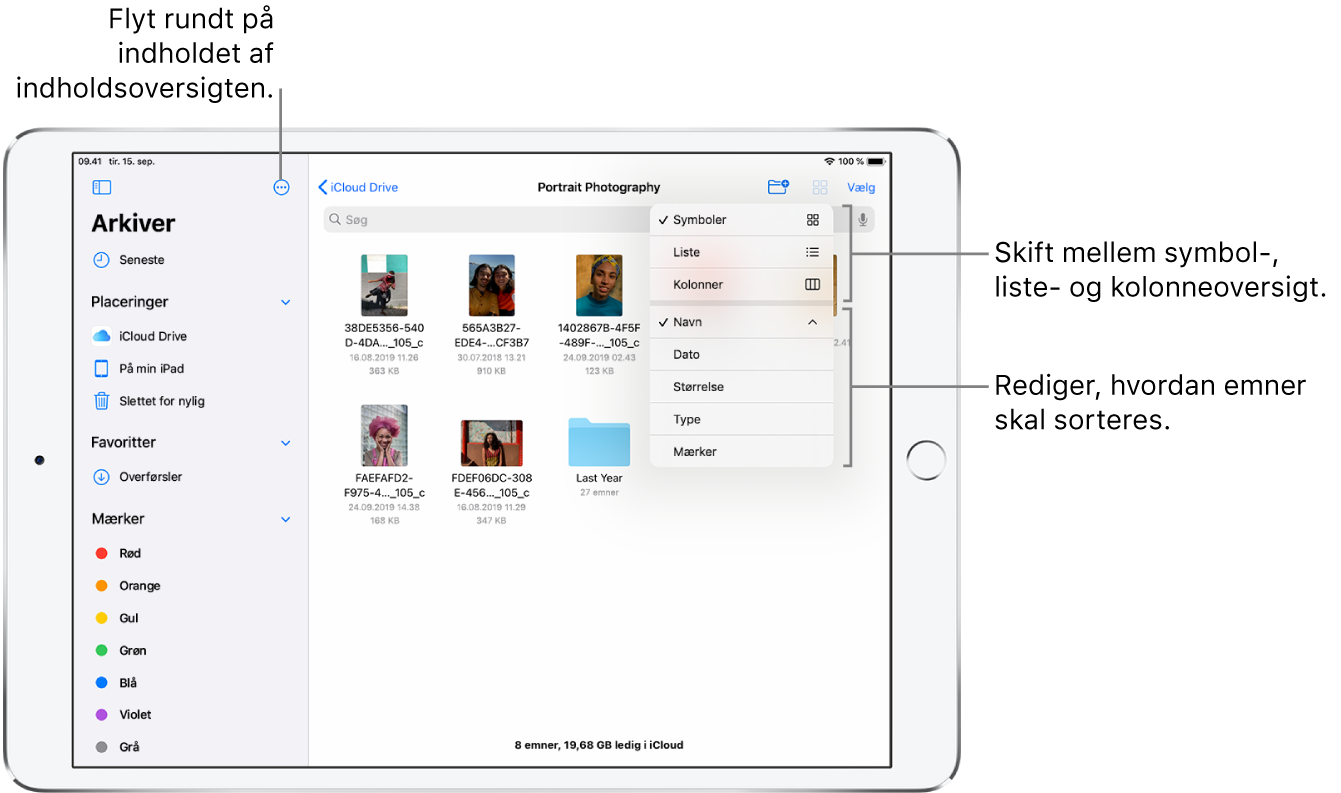Image resolution: width=1341 pixels, height=793 pixels.
Task: Select the Blå tag color dot
Action: pyautogui.click(x=101, y=683)
